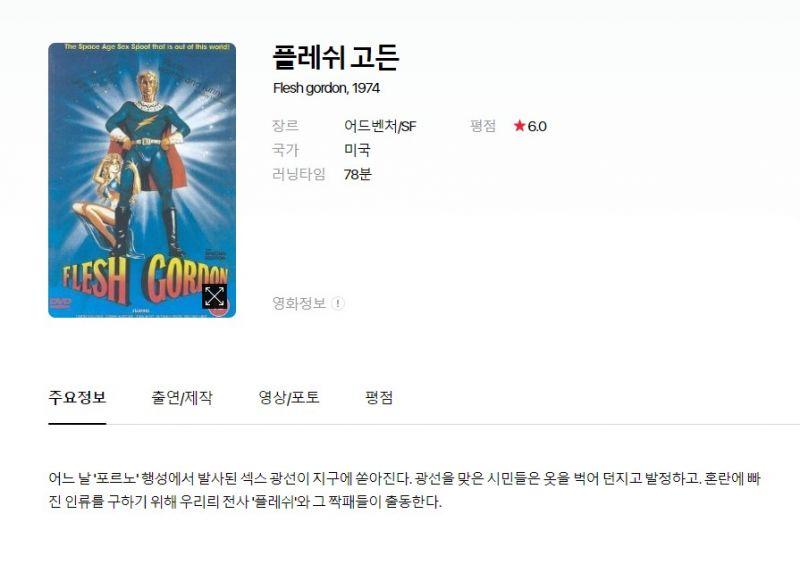800x564 pixels.
Task: Open the Flesh Gordon poster thumbnail
Action: tap(142, 180)
